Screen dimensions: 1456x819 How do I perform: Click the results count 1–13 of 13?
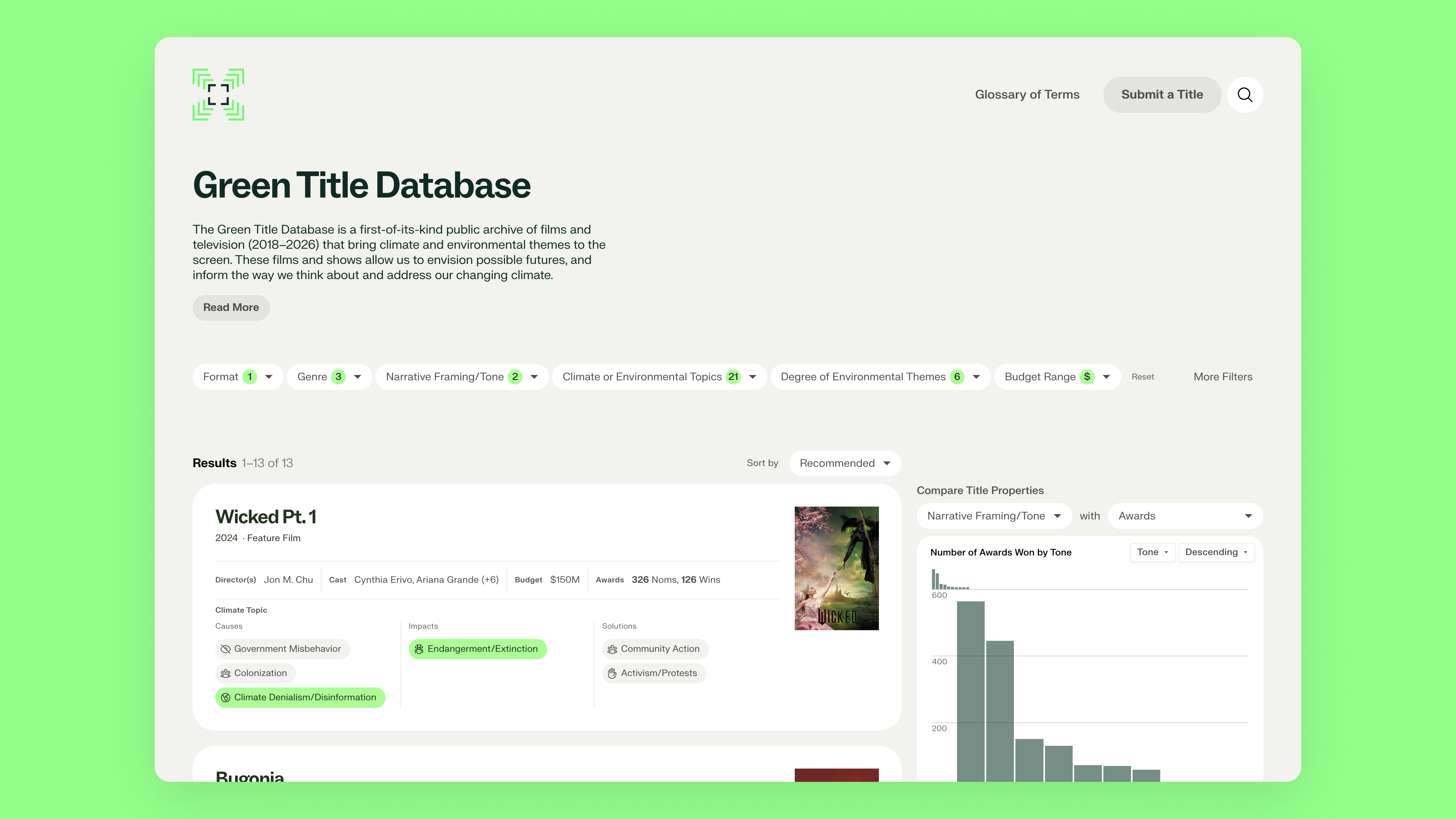[x=267, y=463]
